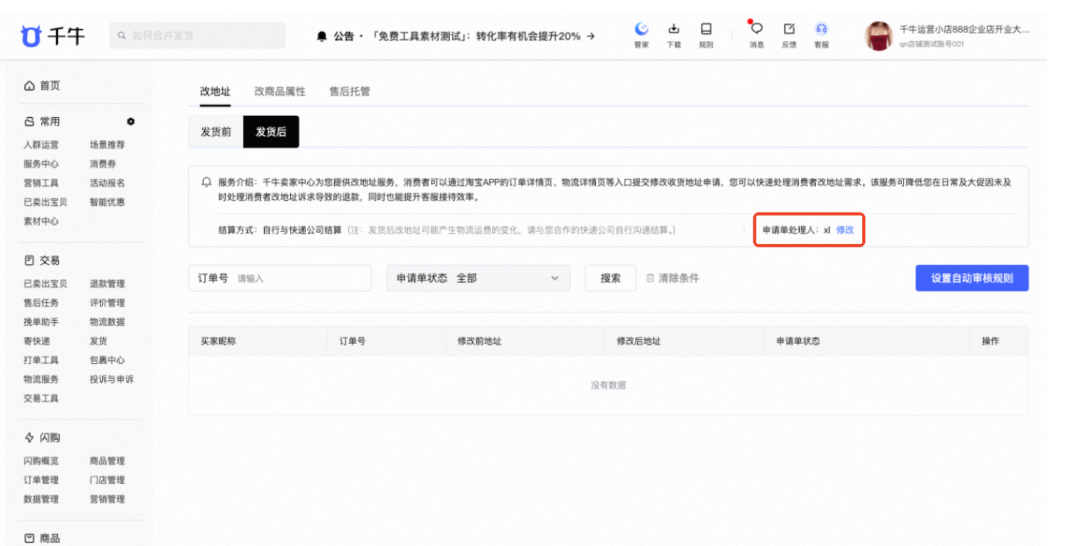Screen dimensions: 1080x546
Task: Select the 发货前 sub-tab
Action: [216, 132]
